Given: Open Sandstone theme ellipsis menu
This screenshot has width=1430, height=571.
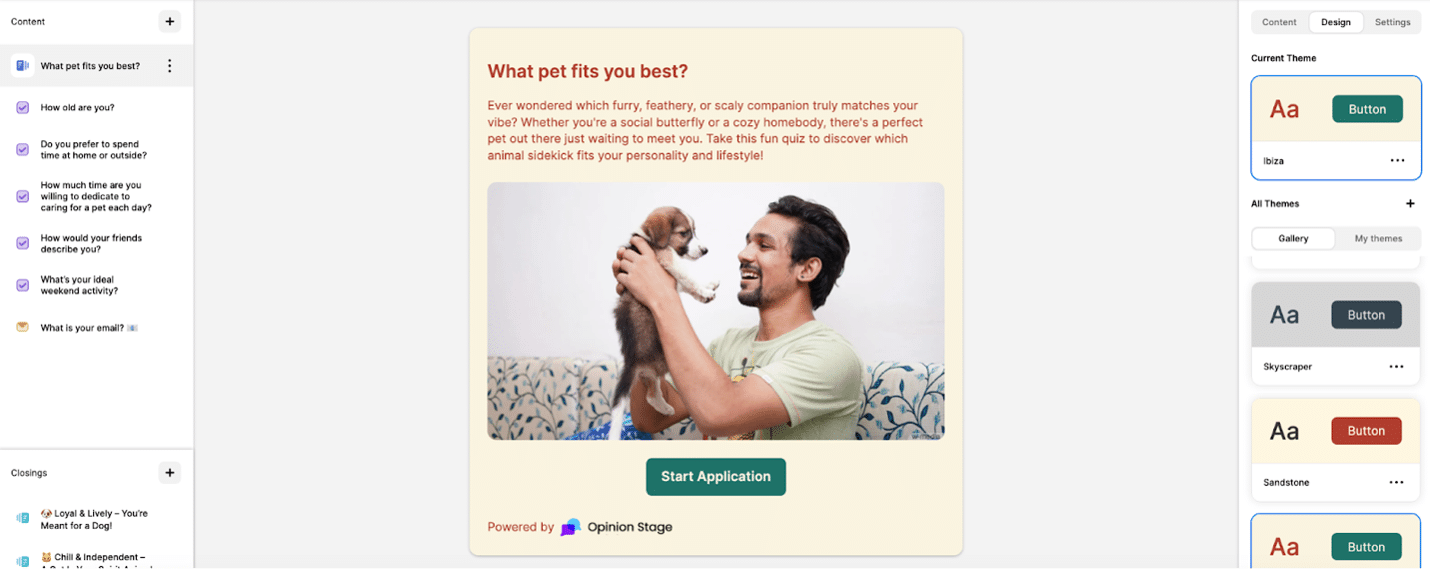Looking at the screenshot, I should click(1396, 483).
